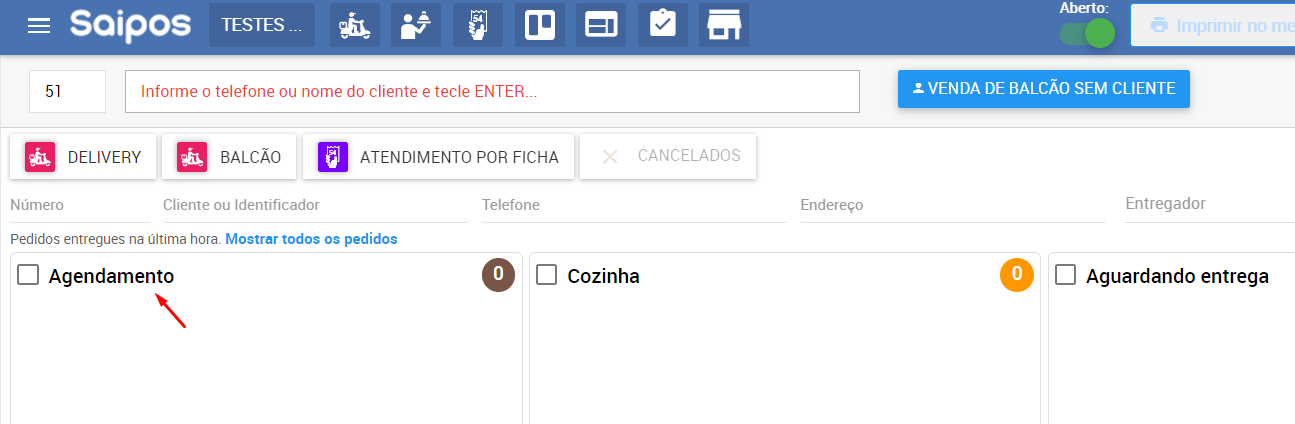Click Mostrar todos os pedidos link

(311, 239)
